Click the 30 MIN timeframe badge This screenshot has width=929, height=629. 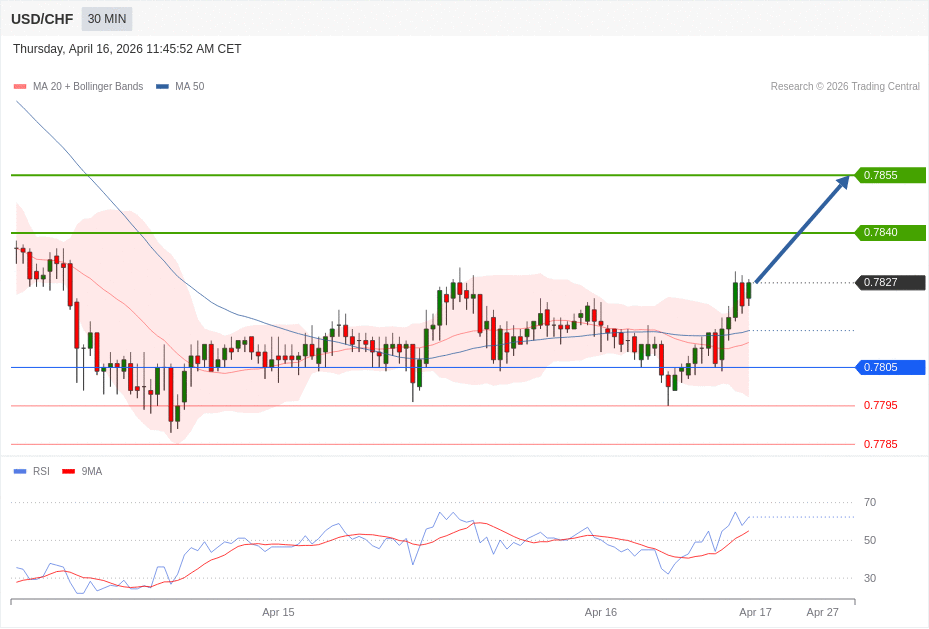click(107, 19)
